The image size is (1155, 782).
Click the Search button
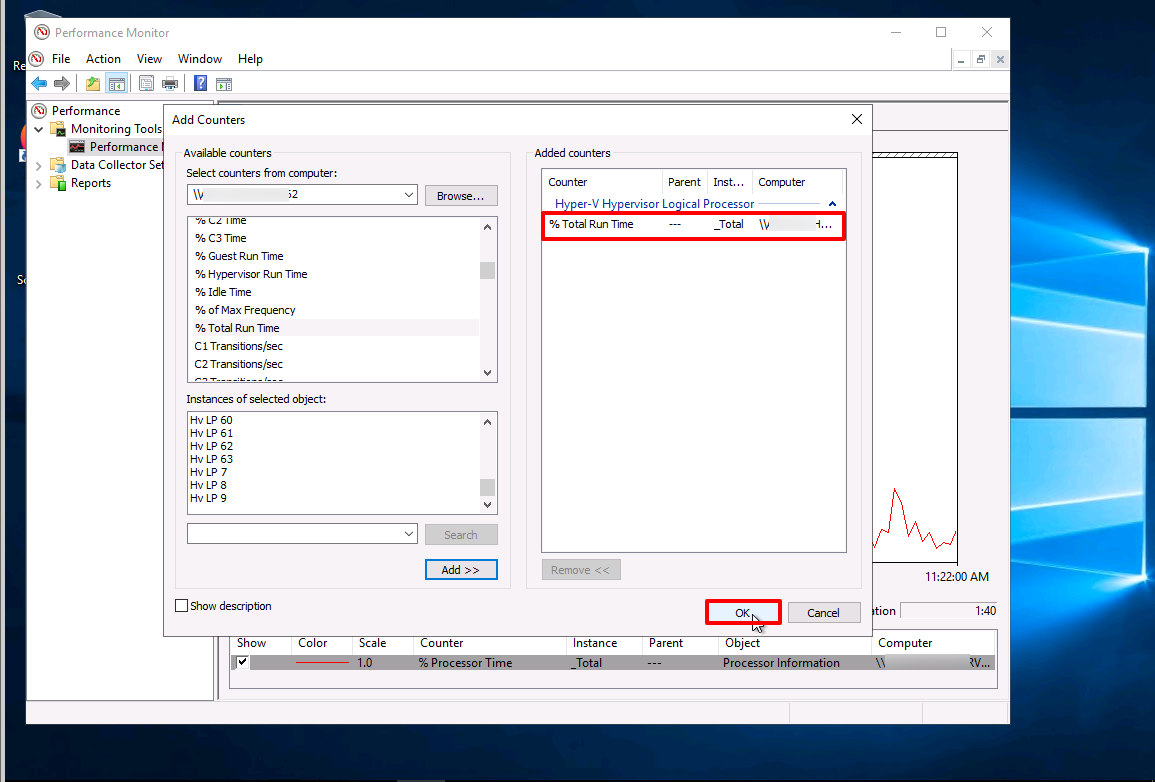tap(460, 535)
